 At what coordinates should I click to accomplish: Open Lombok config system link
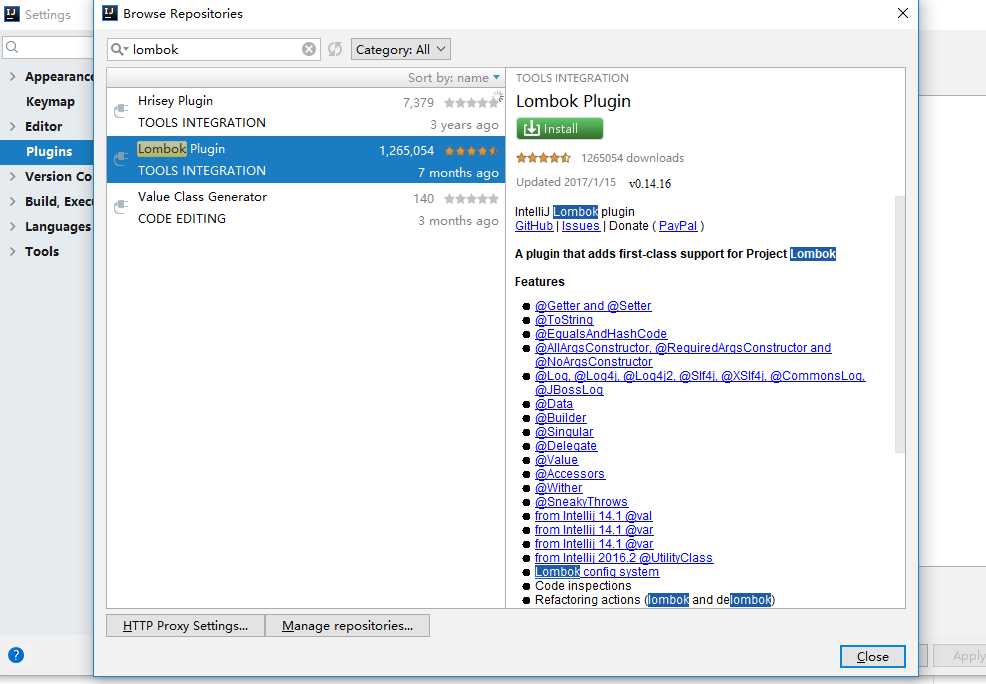pyautogui.click(x=597, y=571)
